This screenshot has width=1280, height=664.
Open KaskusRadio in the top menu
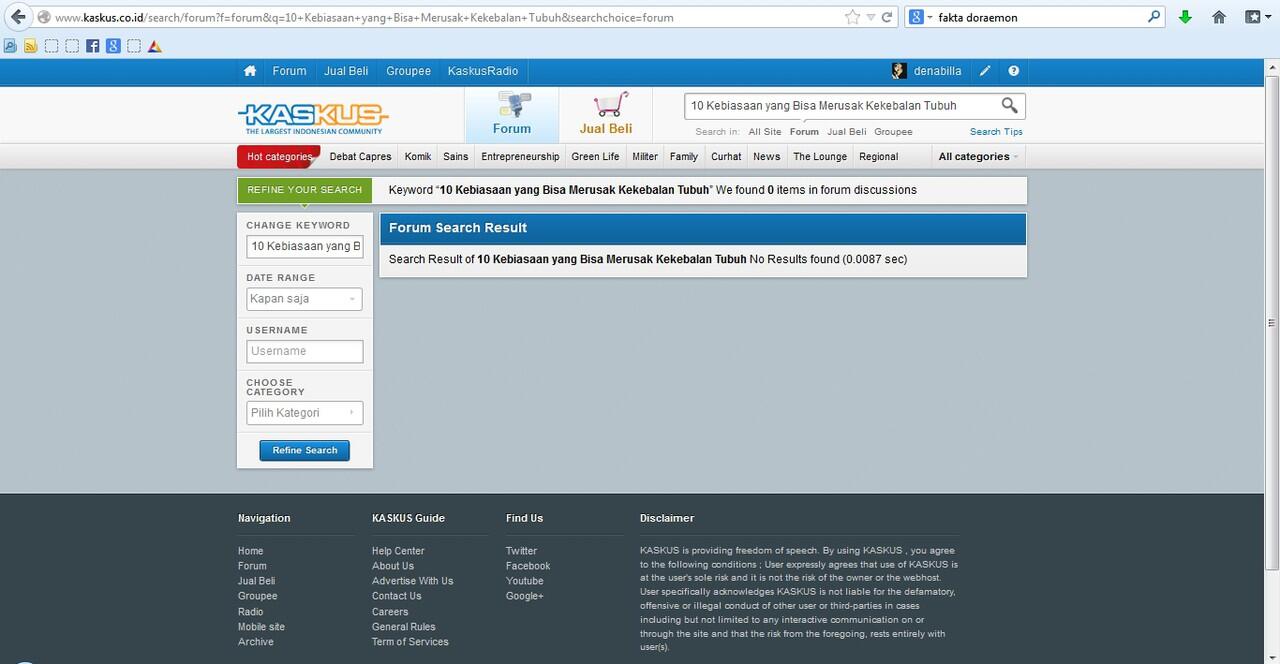483,71
